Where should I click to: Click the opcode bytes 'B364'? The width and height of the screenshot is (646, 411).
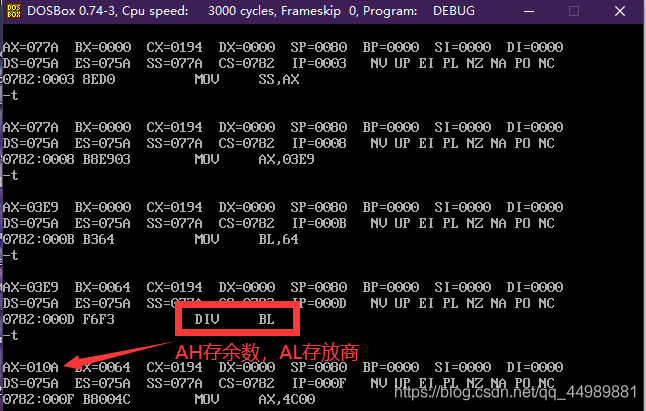[98, 239]
